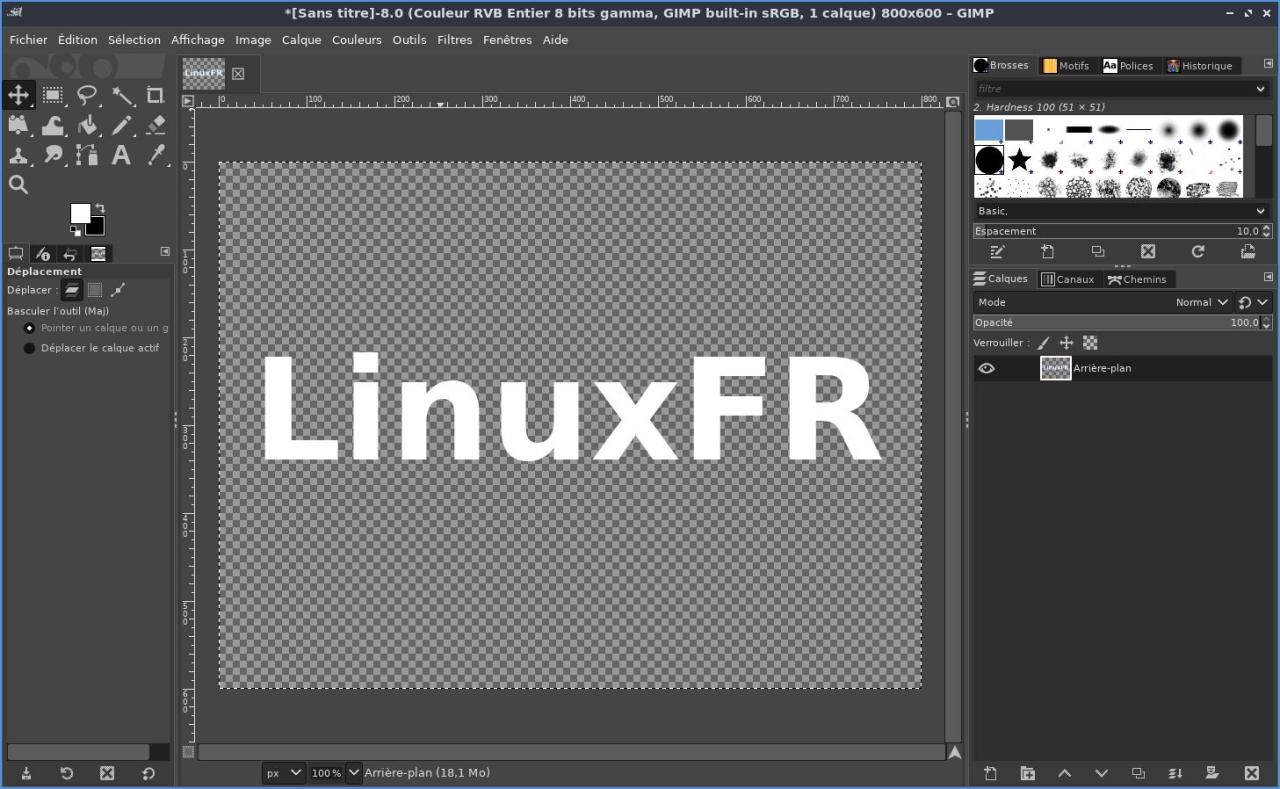Screen dimensions: 1280x789
Task: Delete the selected brush
Action: [1148, 252]
